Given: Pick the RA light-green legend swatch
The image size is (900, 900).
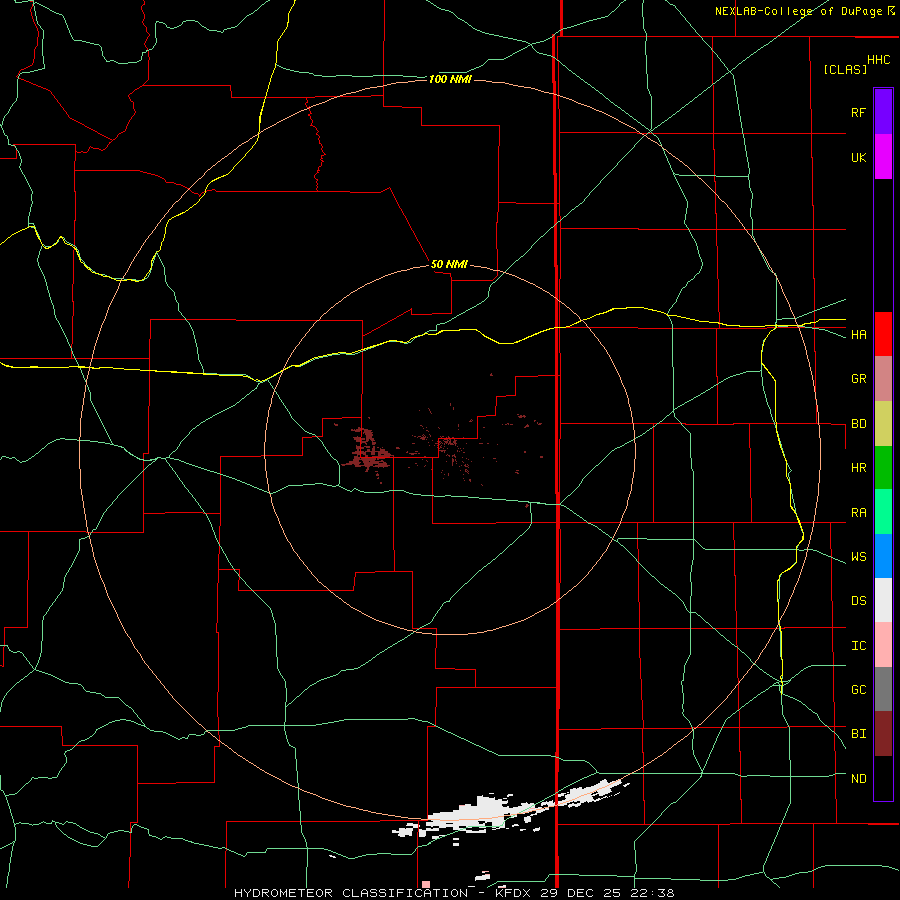Looking at the screenshot, I should [x=883, y=512].
